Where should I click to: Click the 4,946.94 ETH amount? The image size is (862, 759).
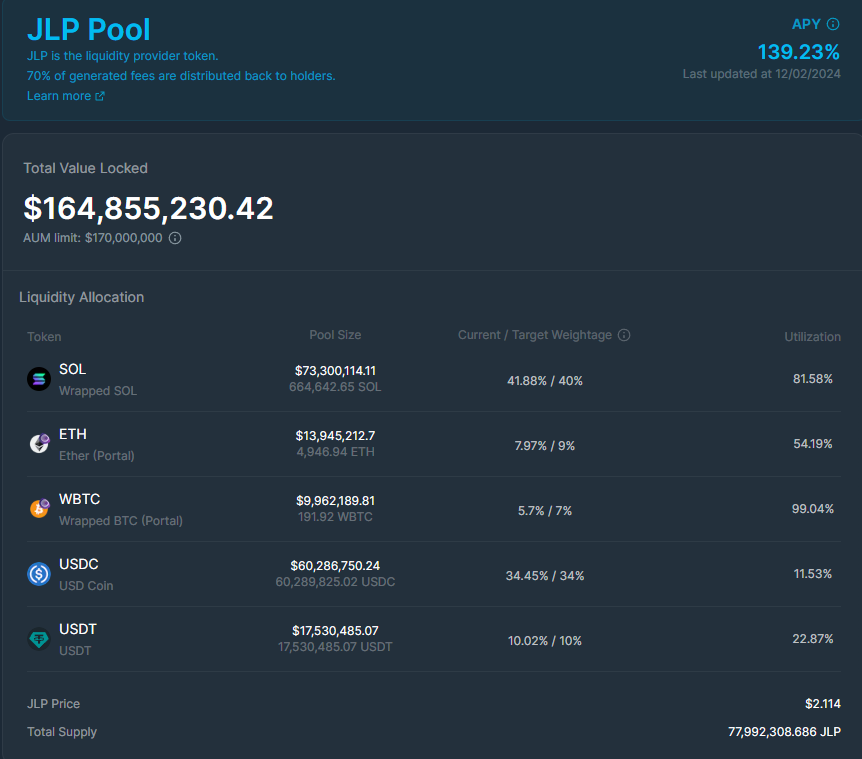(335, 452)
